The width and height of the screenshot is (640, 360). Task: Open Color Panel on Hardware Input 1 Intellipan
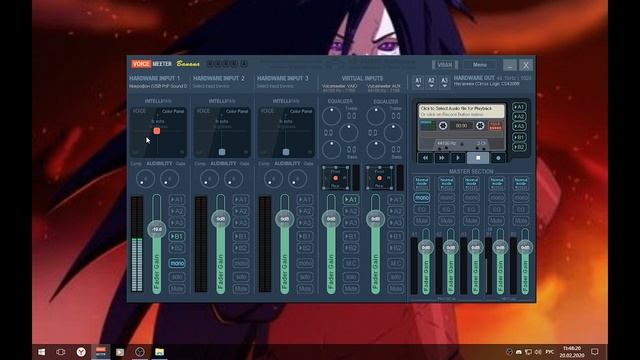coord(173,111)
